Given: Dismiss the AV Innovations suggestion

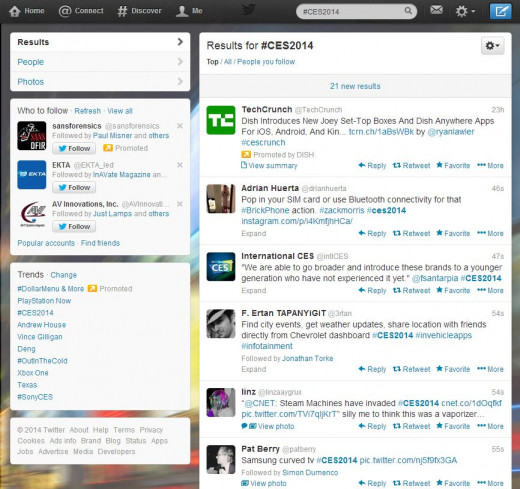Looking at the screenshot, I should [x=180, y=204].
